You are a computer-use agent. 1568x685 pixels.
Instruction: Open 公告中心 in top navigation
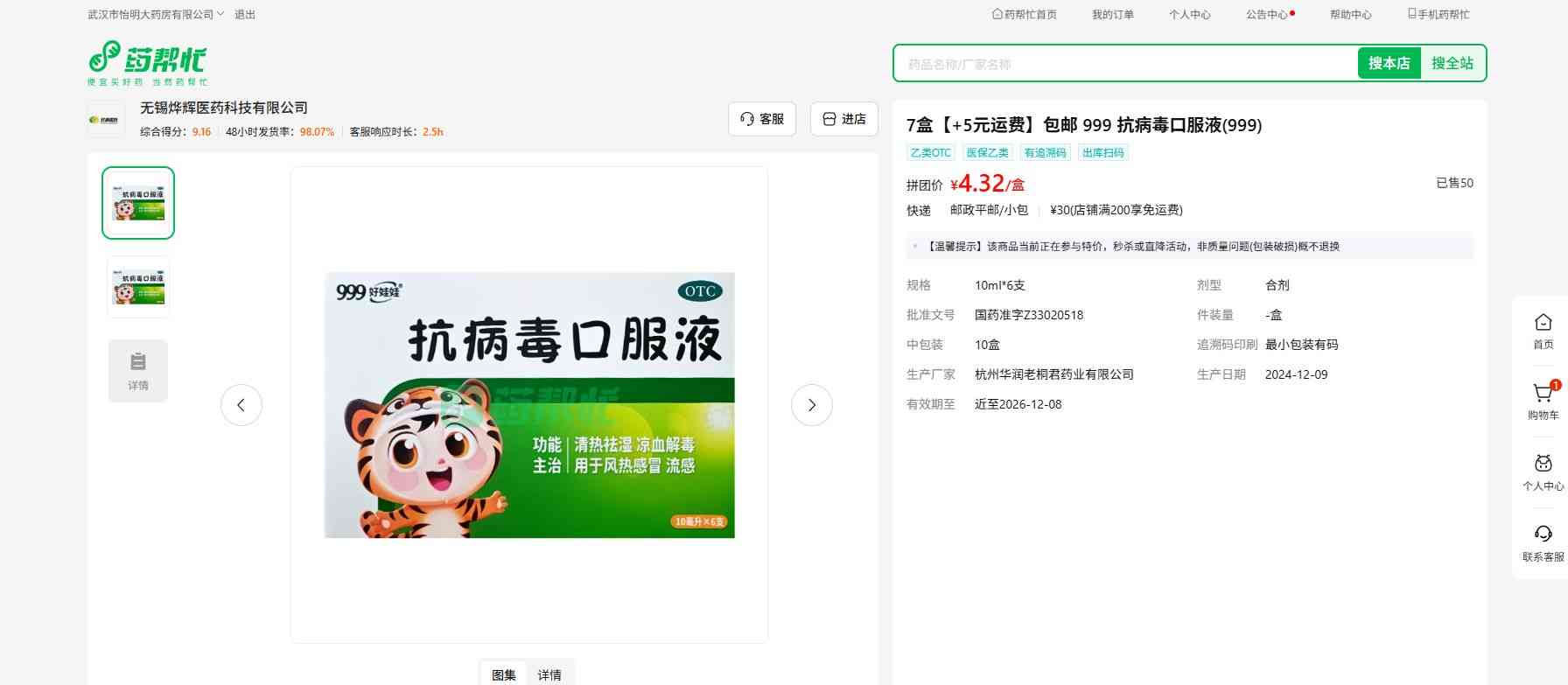click(x=1267, y=15)
